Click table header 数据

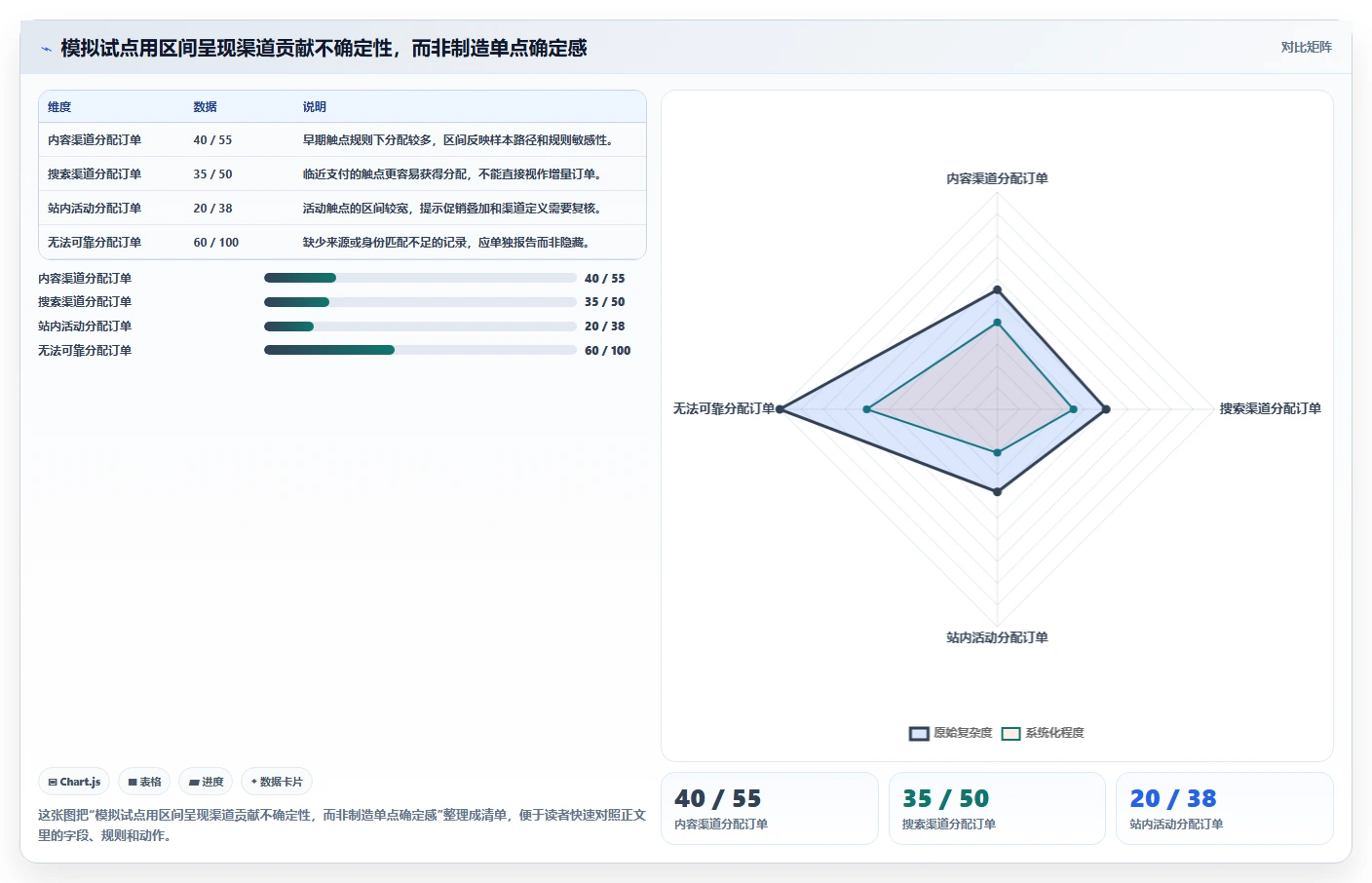205,107
